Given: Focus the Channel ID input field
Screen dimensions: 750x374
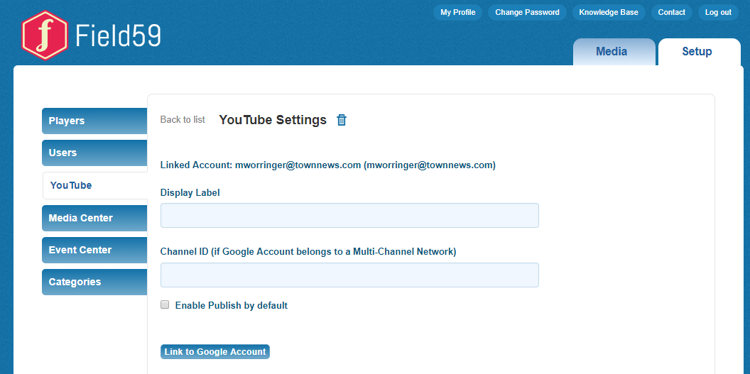Looking at the screenshot, I should (x=350, y=275).
